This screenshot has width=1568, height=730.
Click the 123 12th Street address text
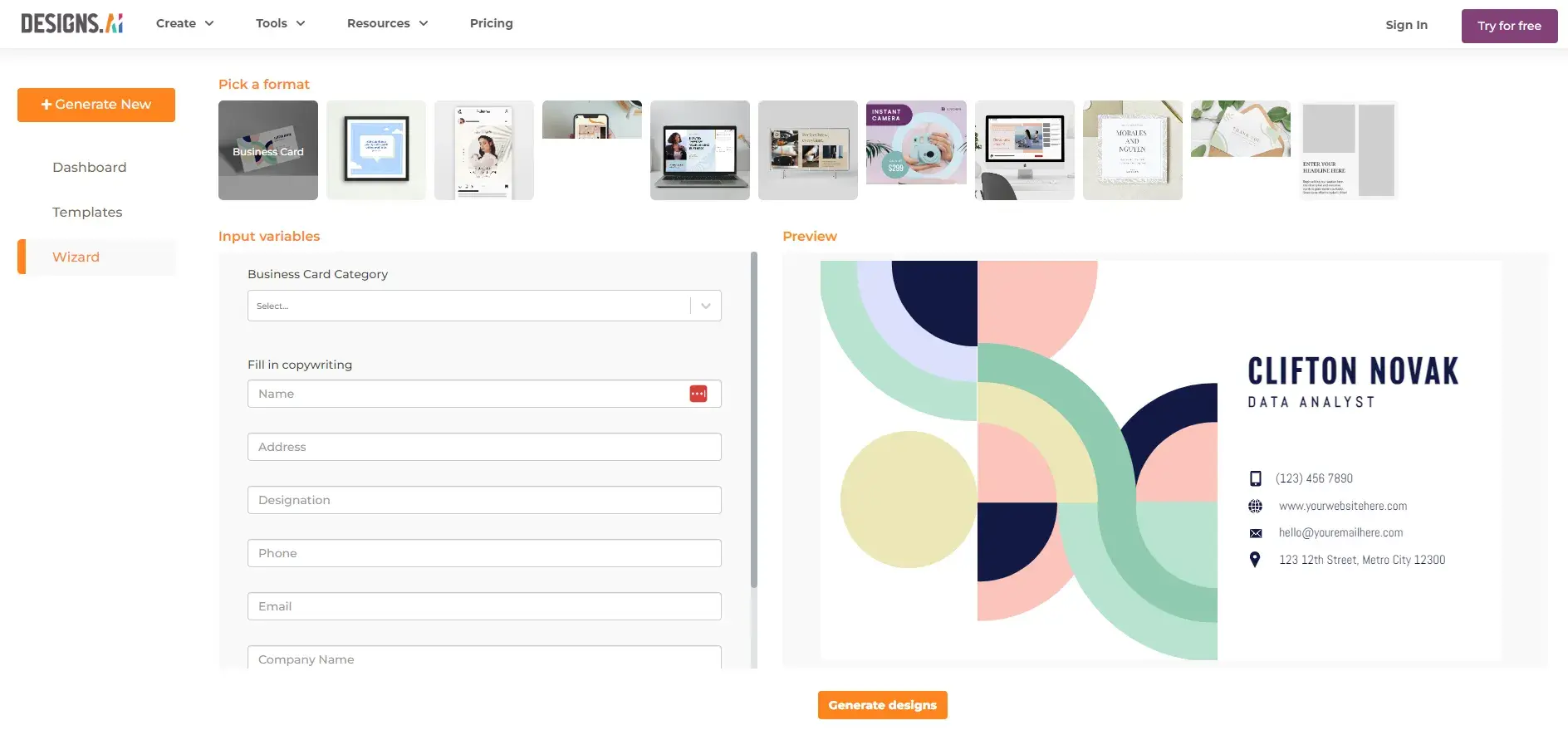[x=1362, y=560]
